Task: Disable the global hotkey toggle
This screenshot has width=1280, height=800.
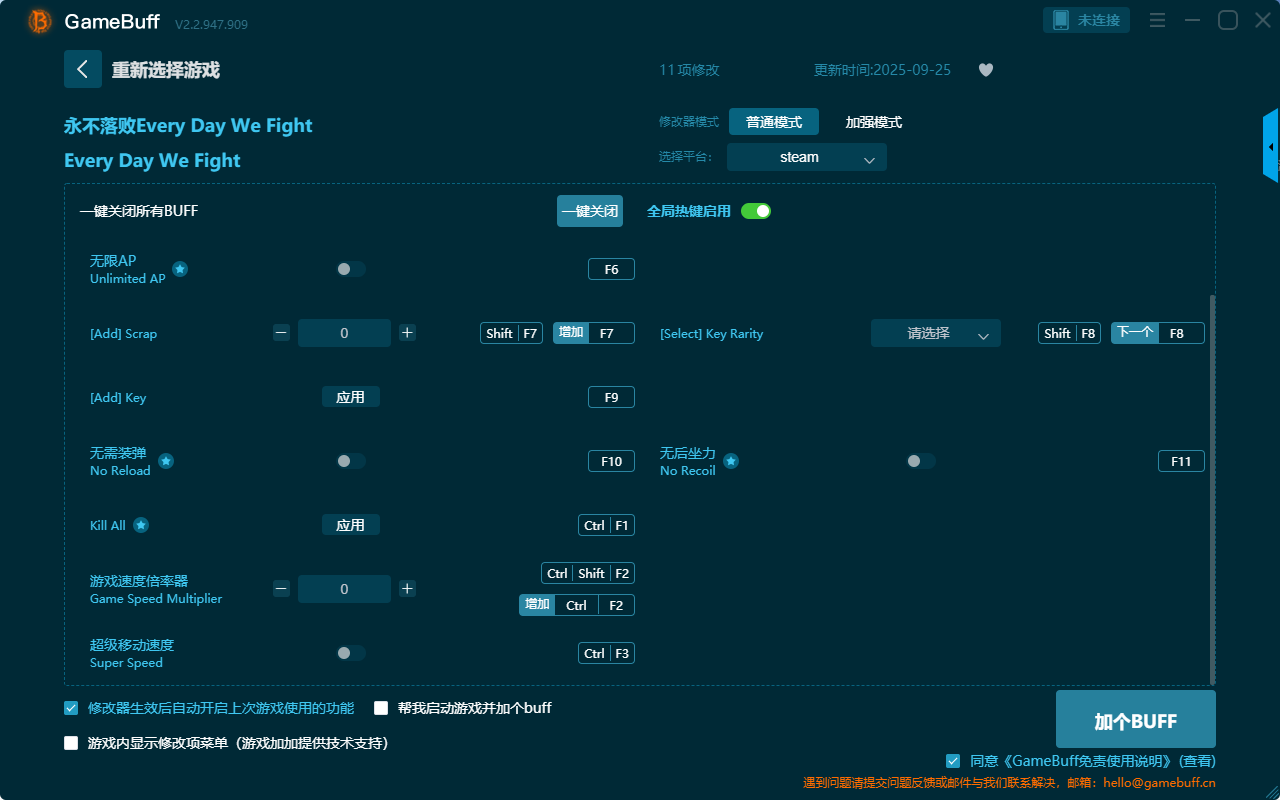Action: pyautogui.click(x=756, y=211)
